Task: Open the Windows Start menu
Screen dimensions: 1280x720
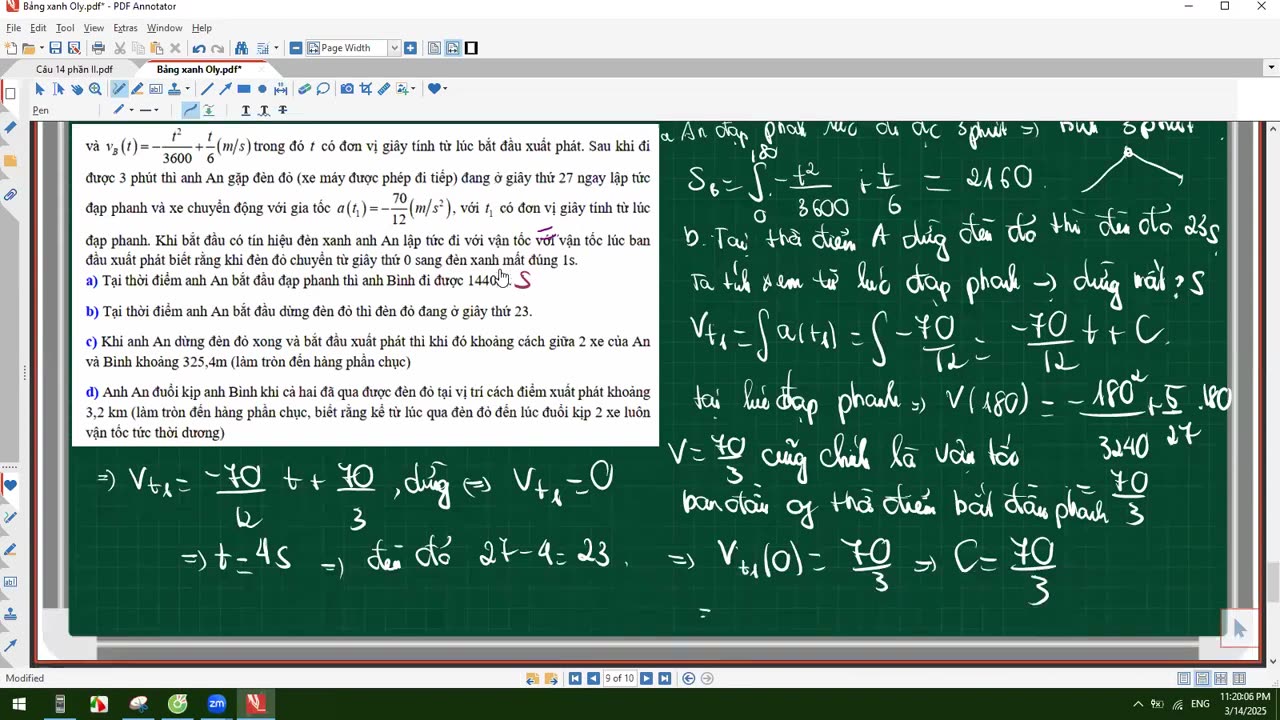Action: point(20,704)
